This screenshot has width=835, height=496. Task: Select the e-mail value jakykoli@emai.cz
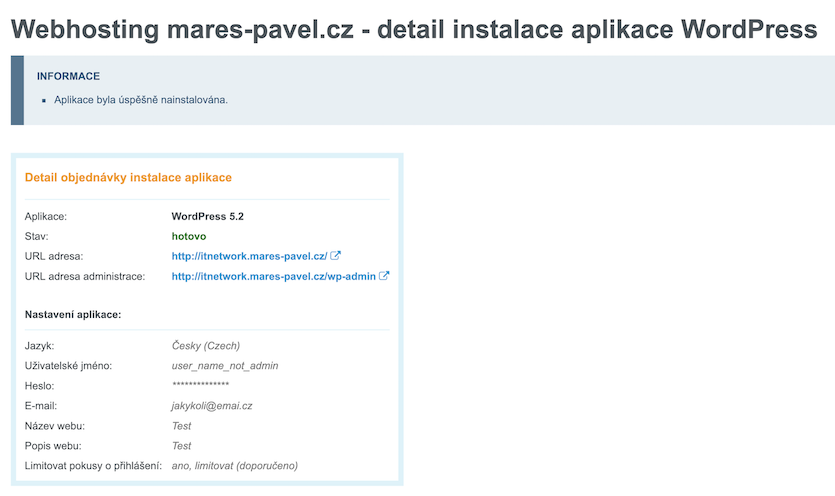[212, 406]
